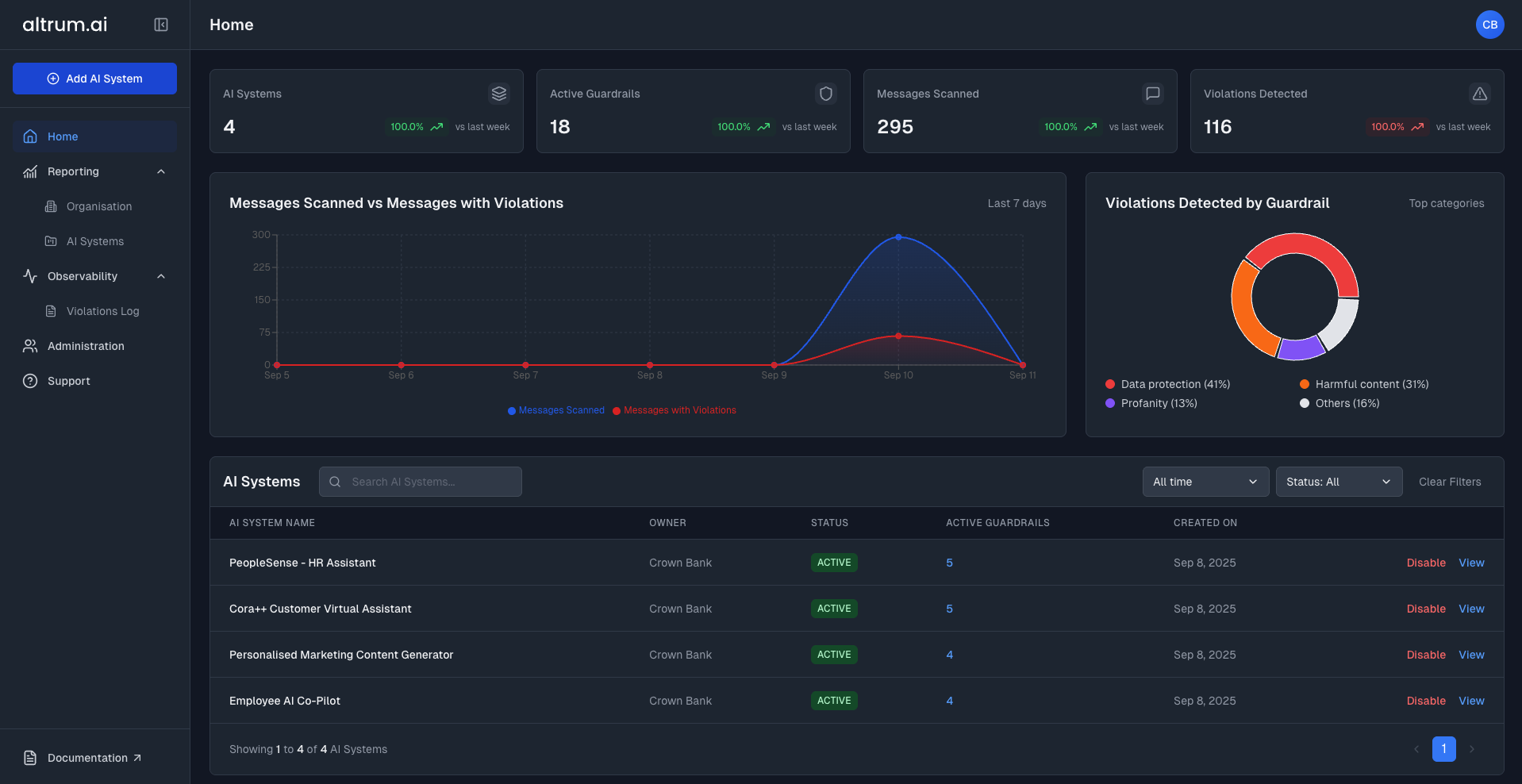The height and width of the screenshot is (784, 1522).
Task: Click the Administration users icon
Action: click(x=30, y=346)
